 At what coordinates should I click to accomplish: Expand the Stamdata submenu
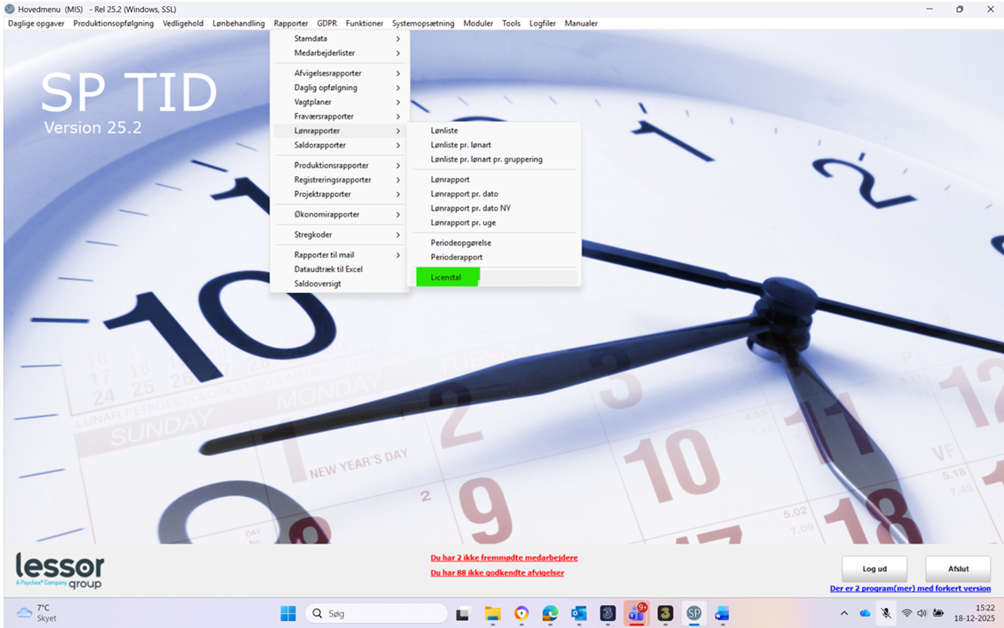pyautogui.click(x=340, y=39)
